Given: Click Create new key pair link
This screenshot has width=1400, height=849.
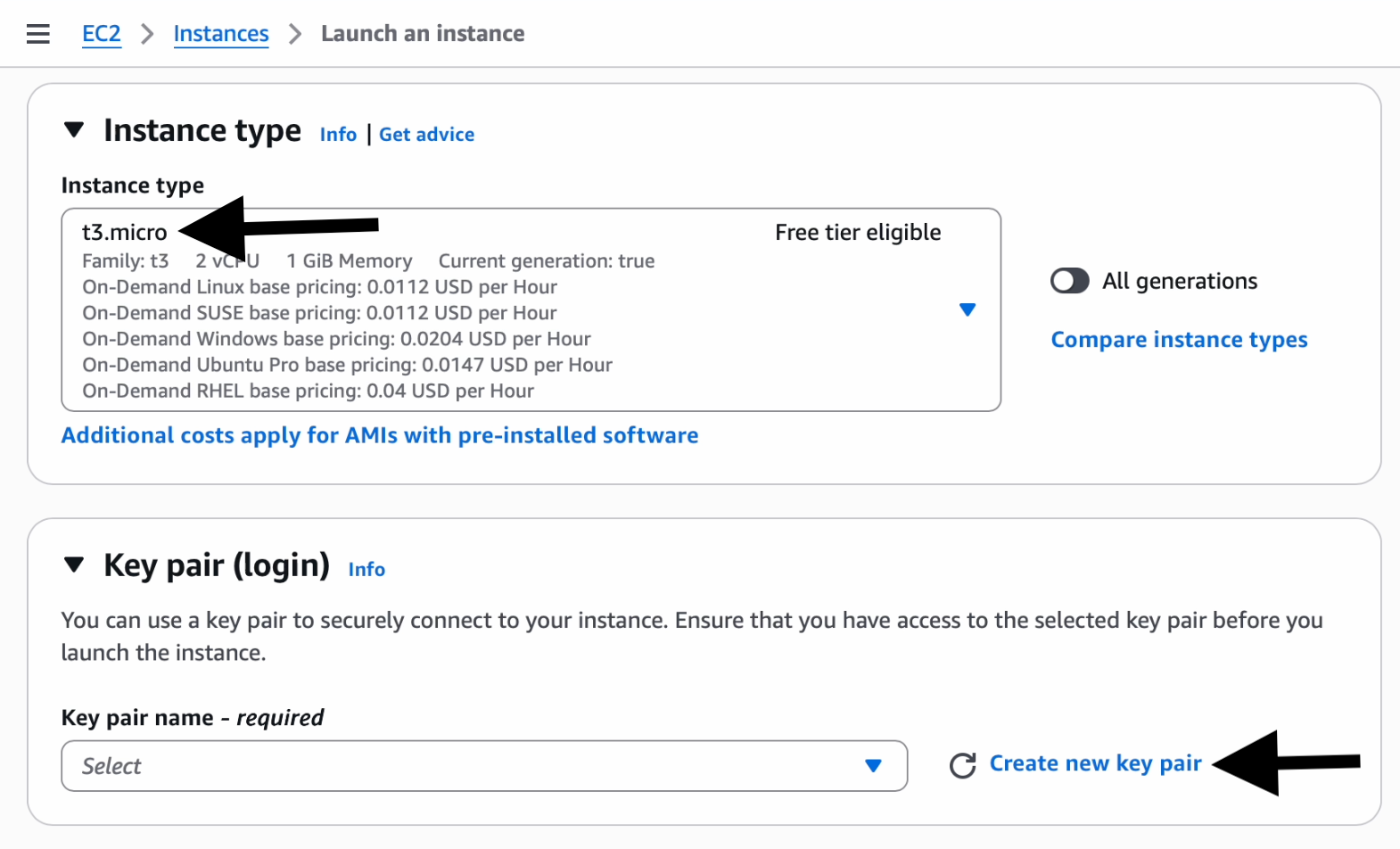Looking at the screenshot, I should [x=1096, y=764].
